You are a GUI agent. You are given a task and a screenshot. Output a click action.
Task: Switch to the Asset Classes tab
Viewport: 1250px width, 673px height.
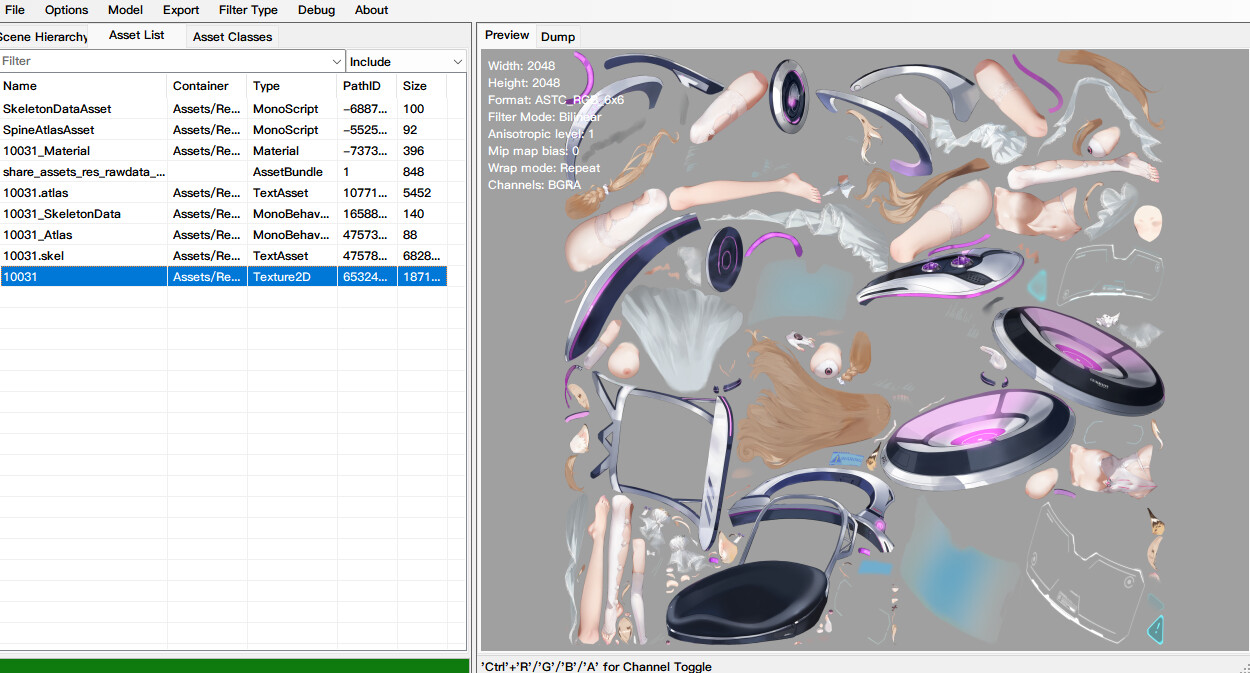tap(232, 37)
